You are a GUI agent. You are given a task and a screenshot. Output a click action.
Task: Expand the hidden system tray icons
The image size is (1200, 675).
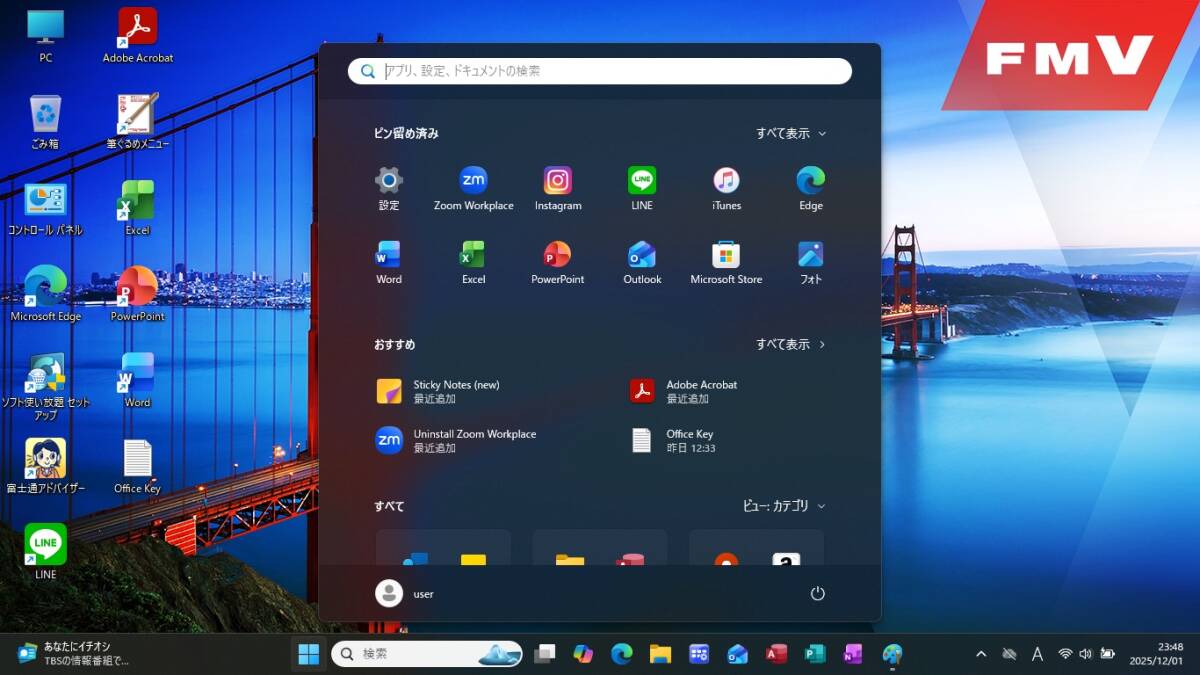click(981, 654)
